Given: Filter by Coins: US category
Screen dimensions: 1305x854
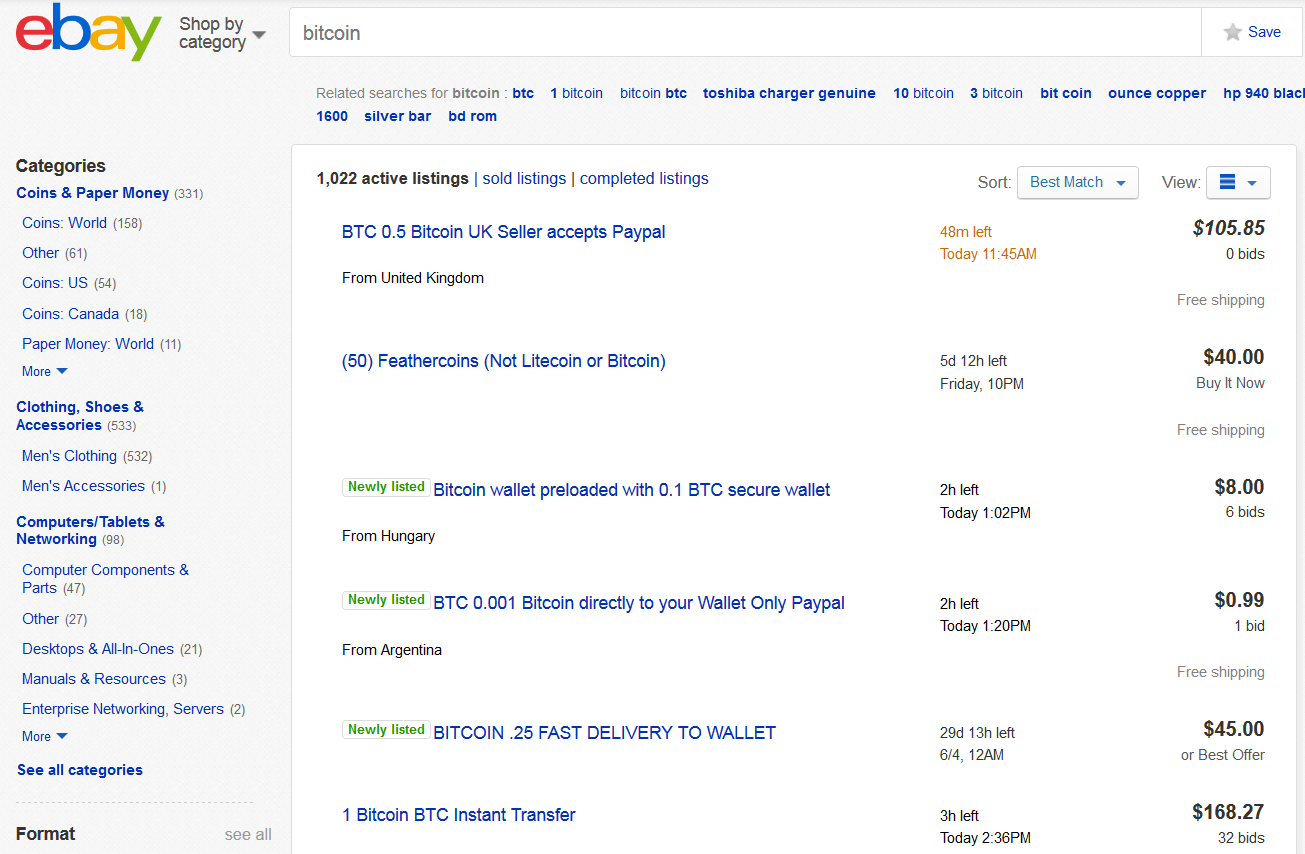Looking at the screenshot, I should [x=55, y=283].
